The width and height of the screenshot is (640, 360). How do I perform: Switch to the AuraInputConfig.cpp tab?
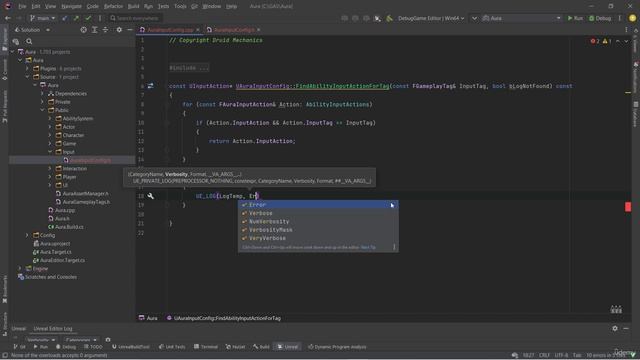170,30
